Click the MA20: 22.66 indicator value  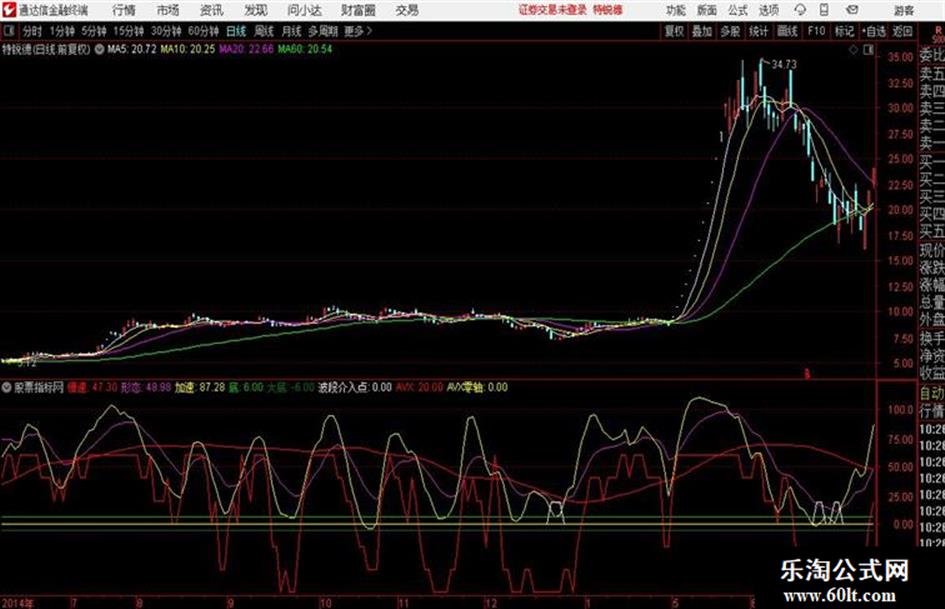tap(246, 49)
